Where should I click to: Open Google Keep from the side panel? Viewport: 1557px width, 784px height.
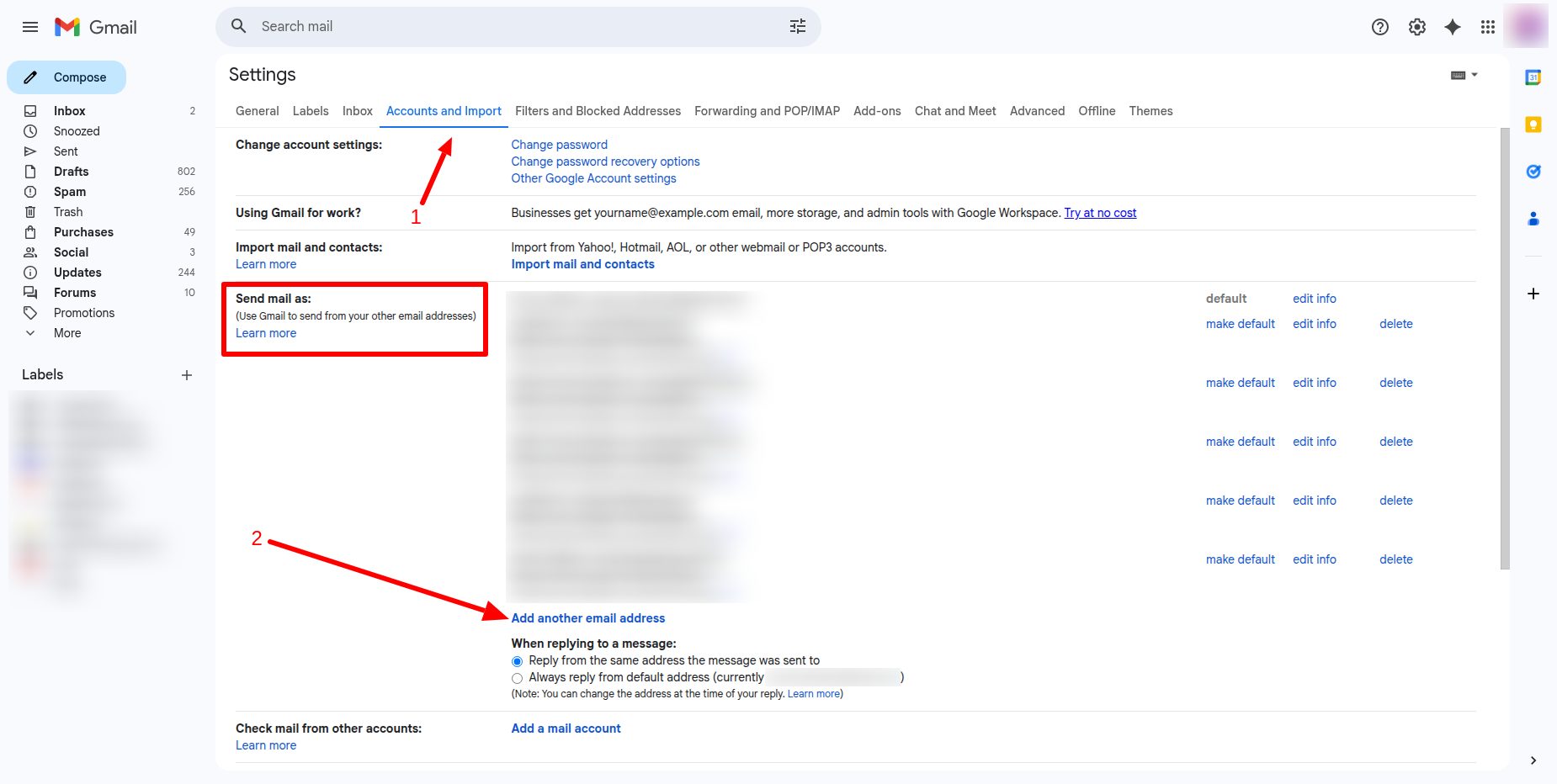tap(1533, 124)
